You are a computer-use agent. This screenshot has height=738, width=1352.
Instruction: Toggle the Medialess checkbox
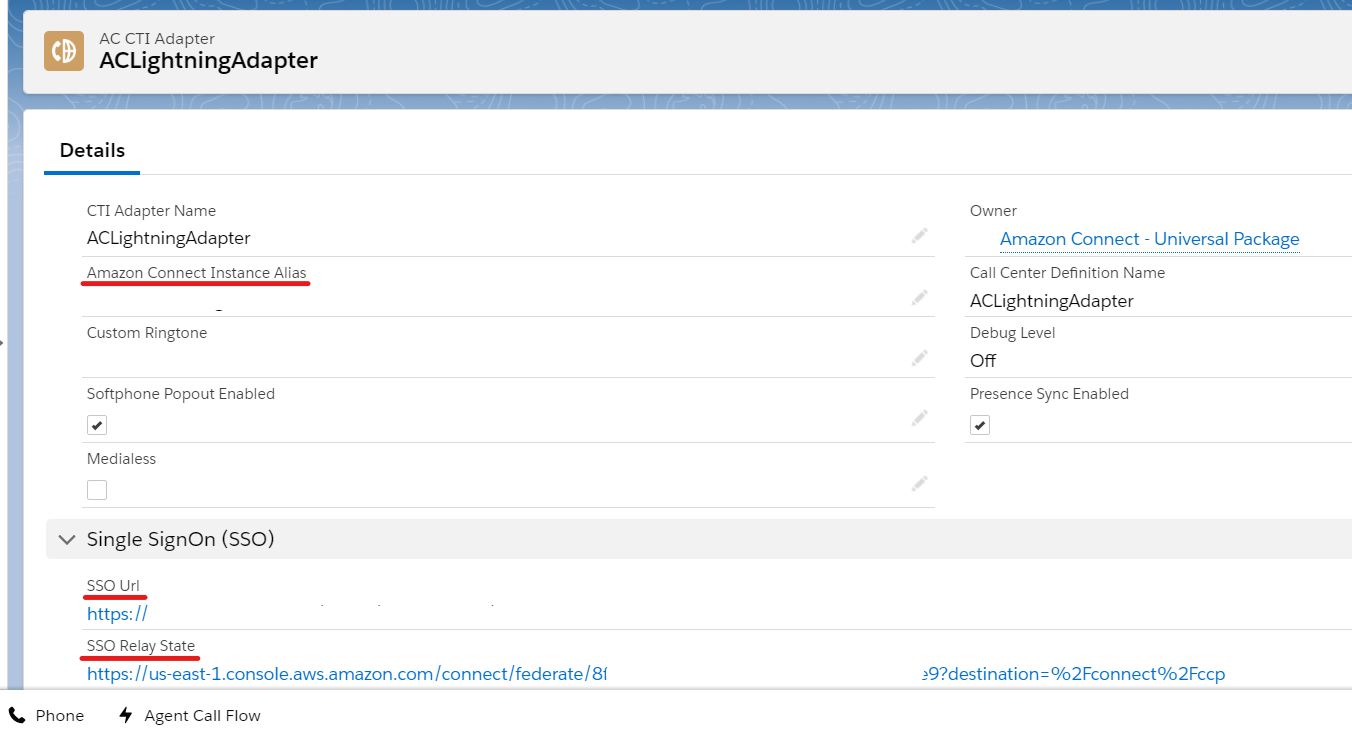pyautogui.click(x=97, y=490)
